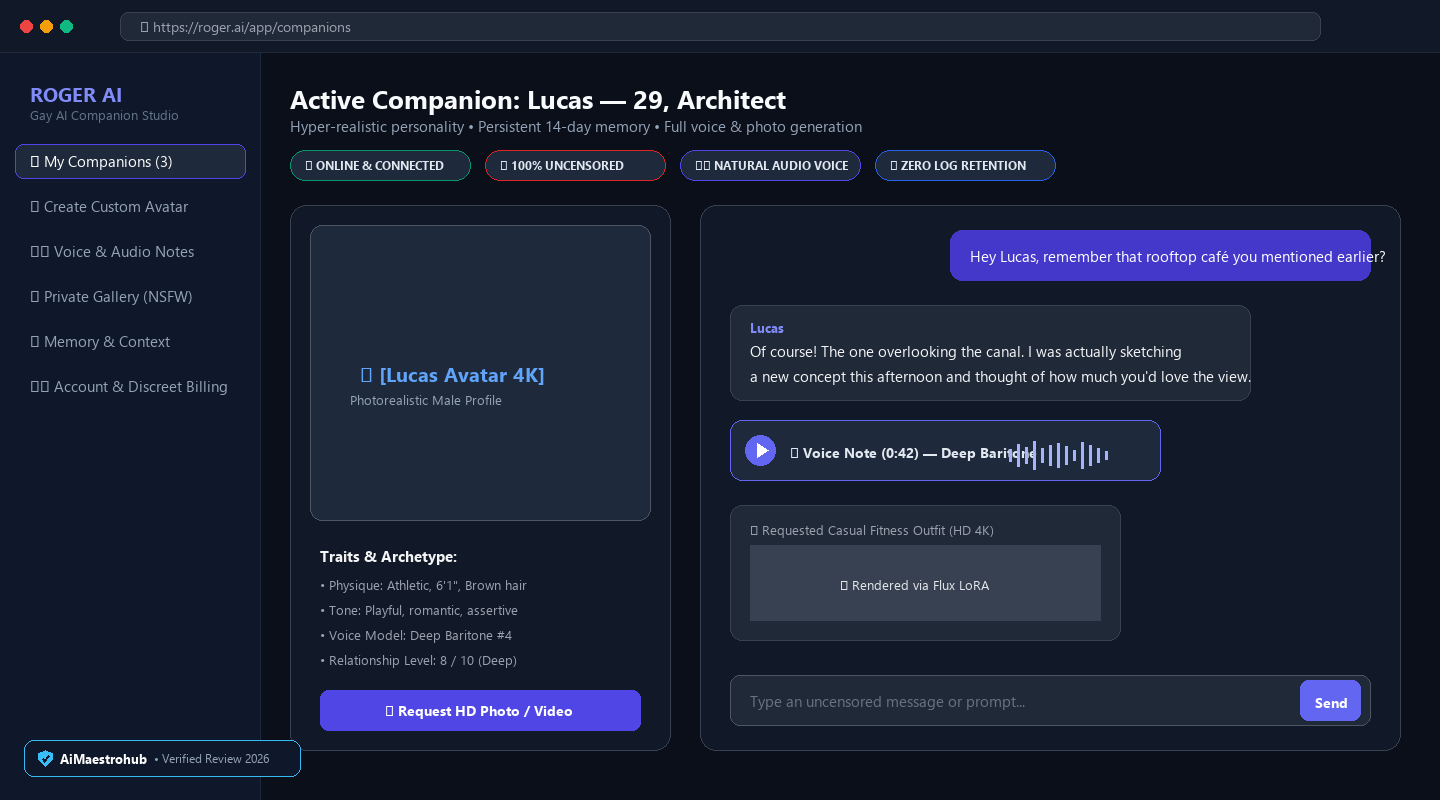
Task: Click Lucas's name in reply bubble
Action: [767, 328]
